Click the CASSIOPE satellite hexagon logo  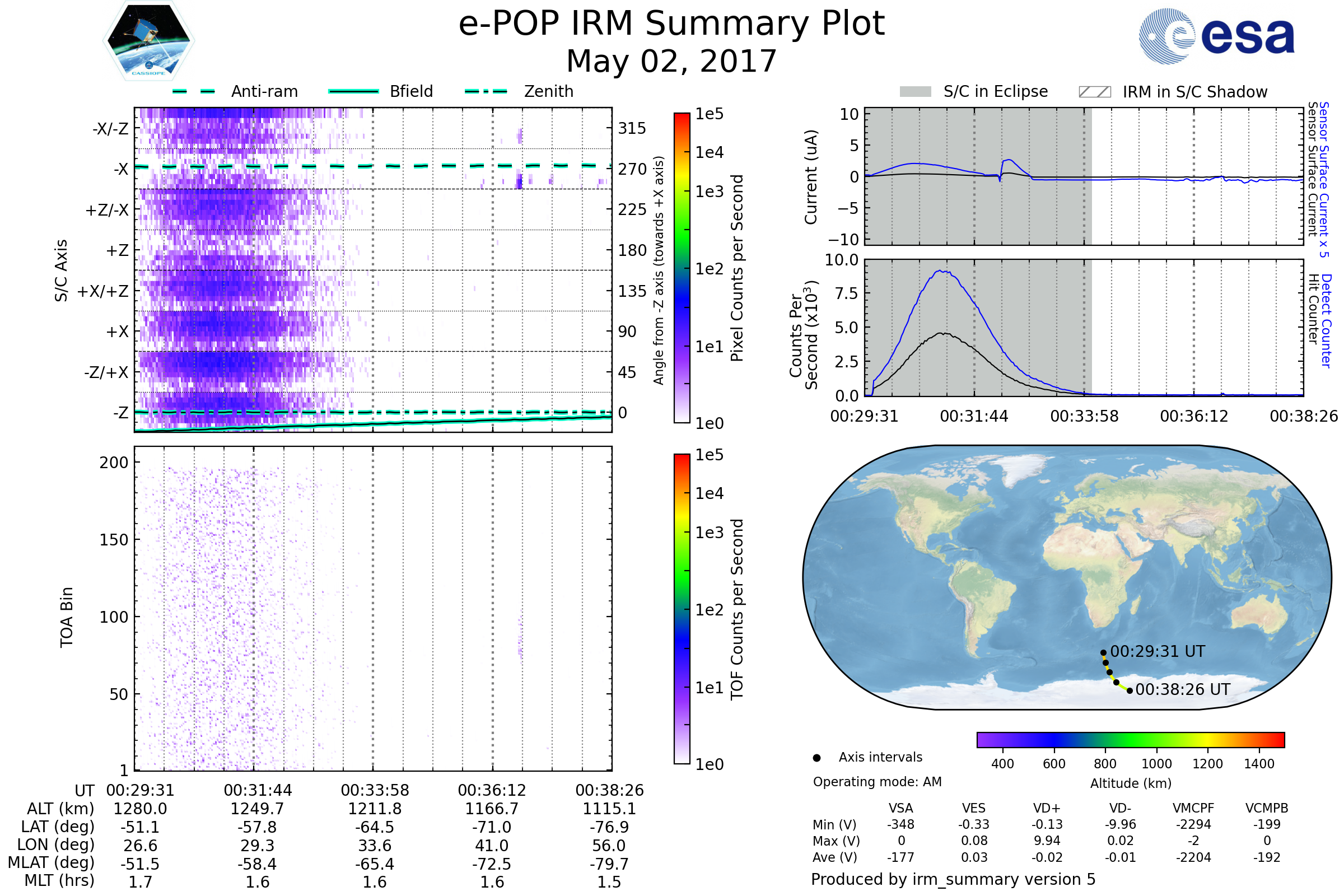(x=148, y=41)
